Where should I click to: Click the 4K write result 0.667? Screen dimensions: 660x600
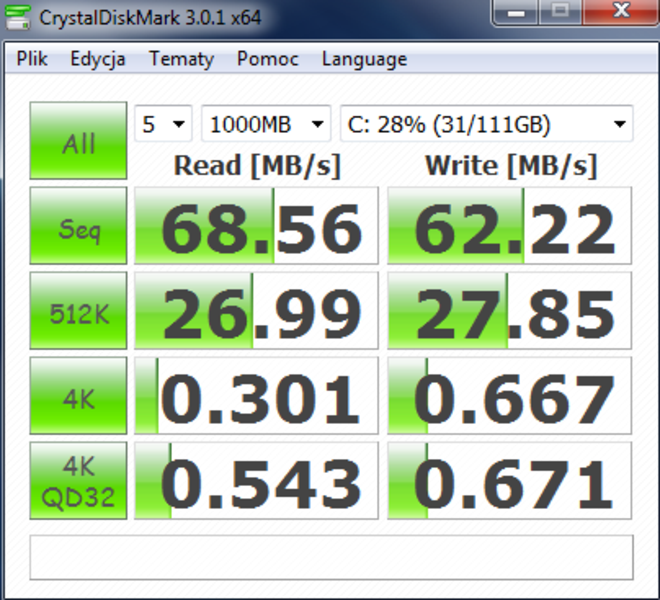[x=509, y=395]
